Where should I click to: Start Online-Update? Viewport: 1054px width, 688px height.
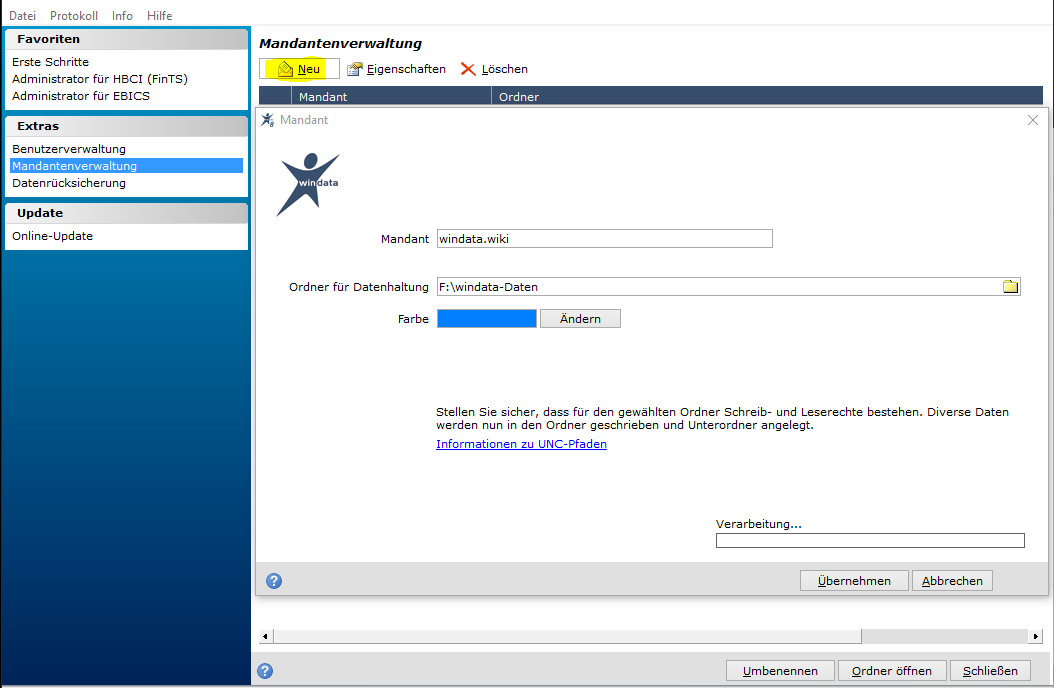52,236
